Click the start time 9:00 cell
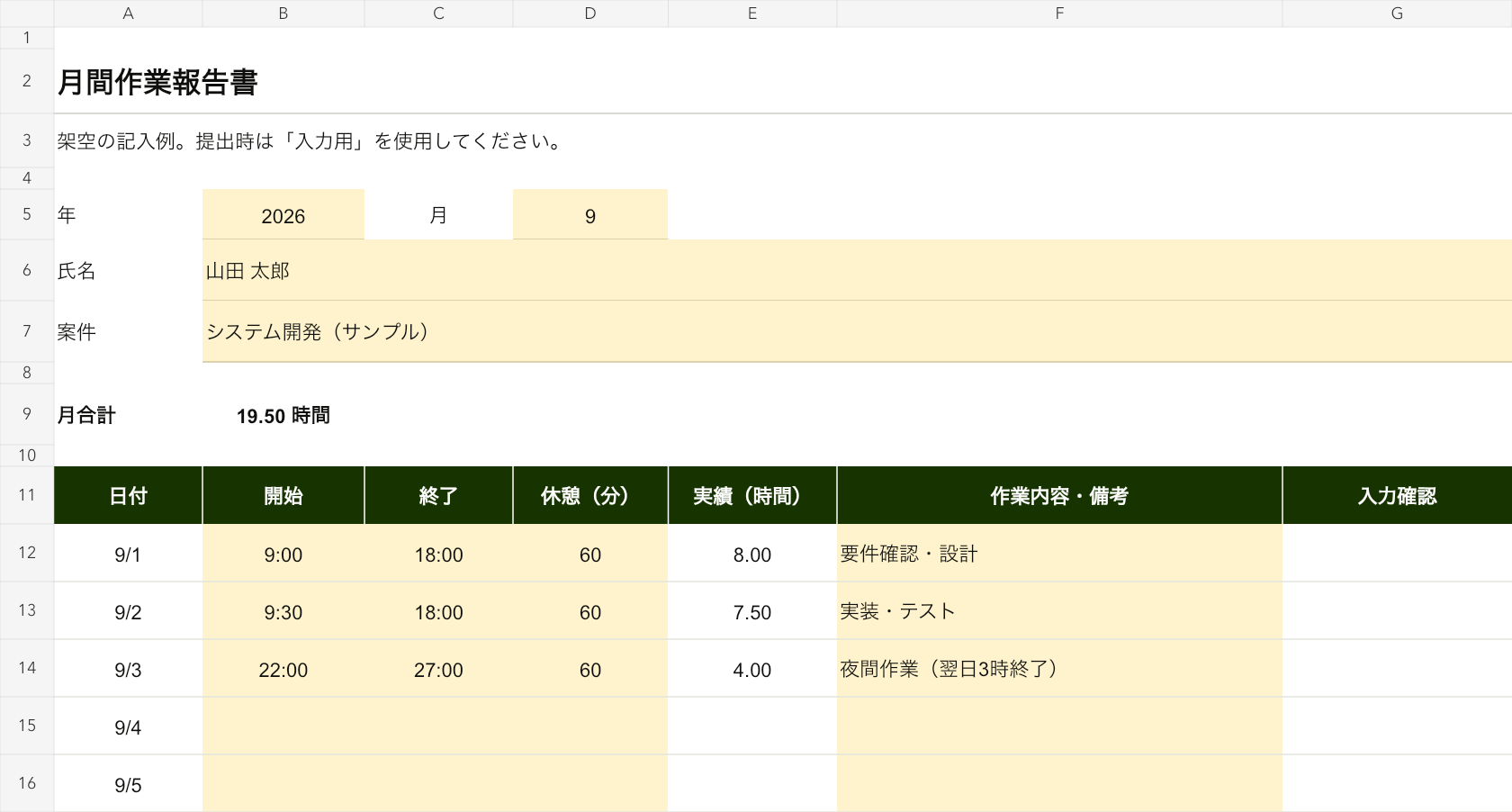This screenshot has width=1512, height=812. (x=283, y=554)
